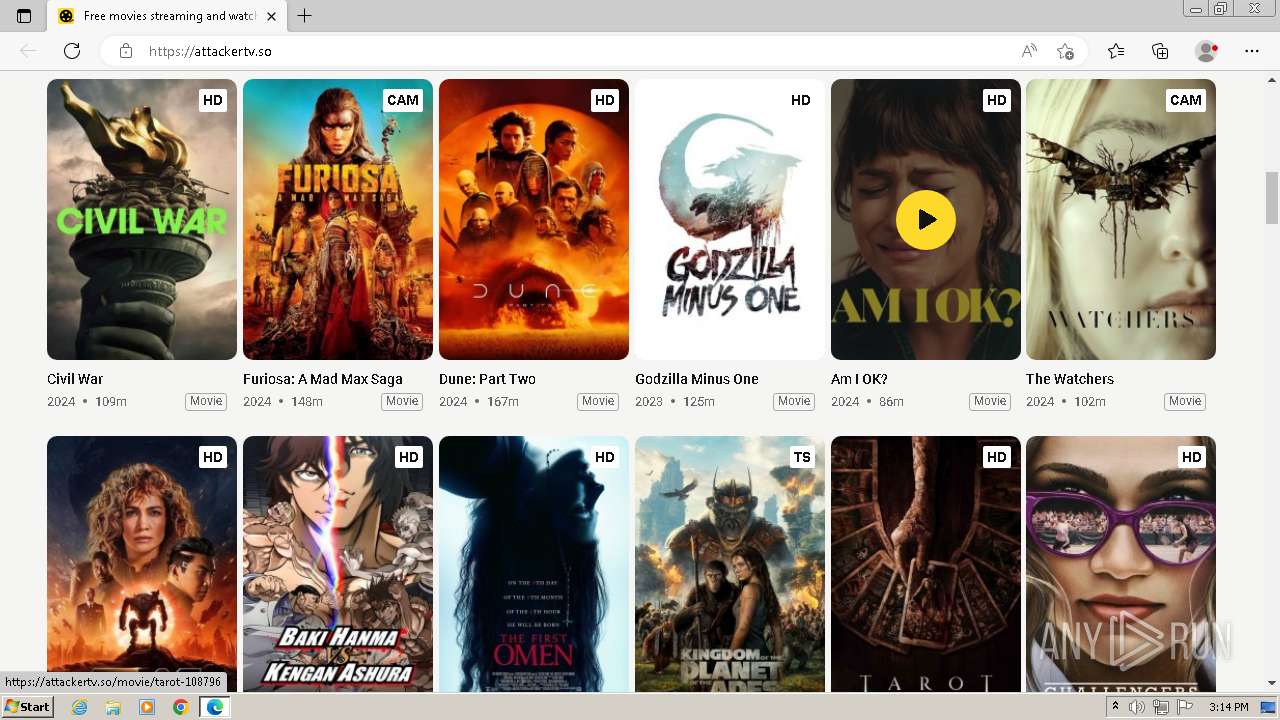Open the Am I OK? title link
Image resolution: width=1280 pixels, height=720 pixels.
coord(859,379)
